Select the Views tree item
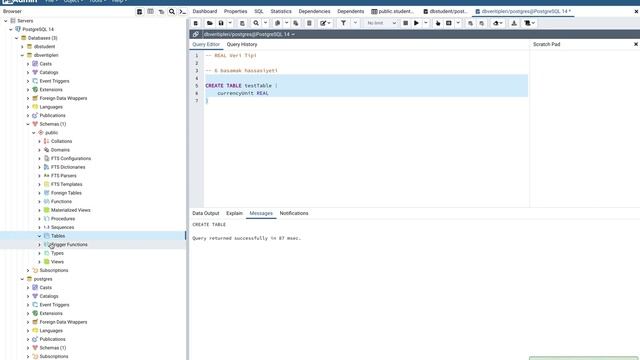The image size is (640, 360). pos(57,262)
